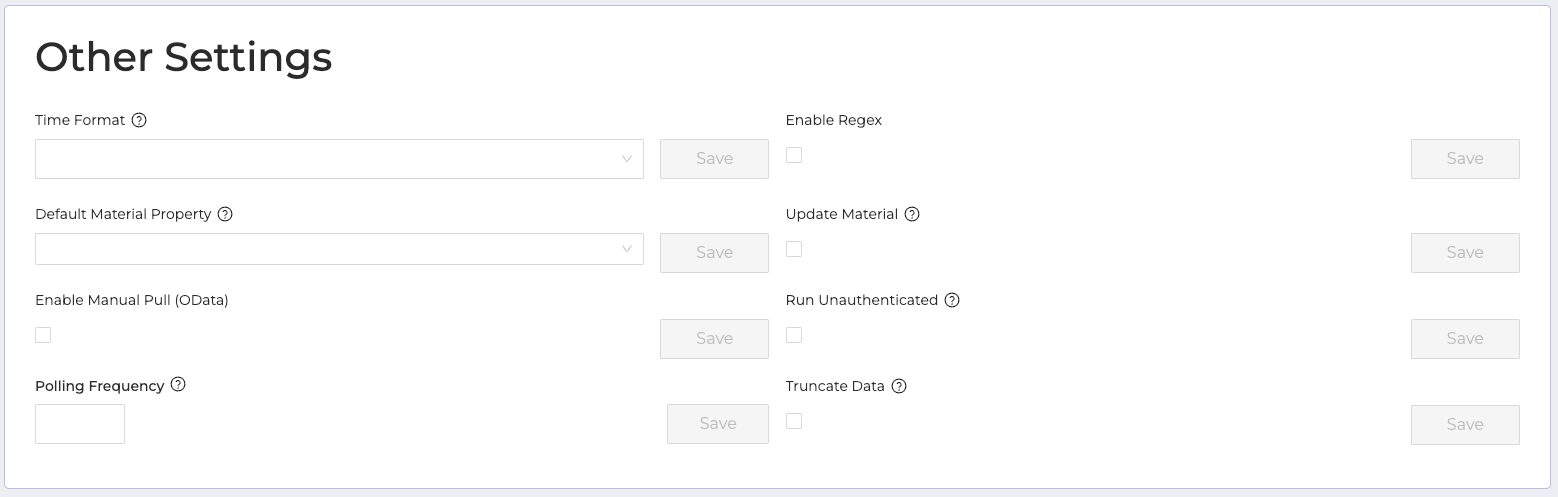Expand the Default Material Property dropdown

(339, 249)
